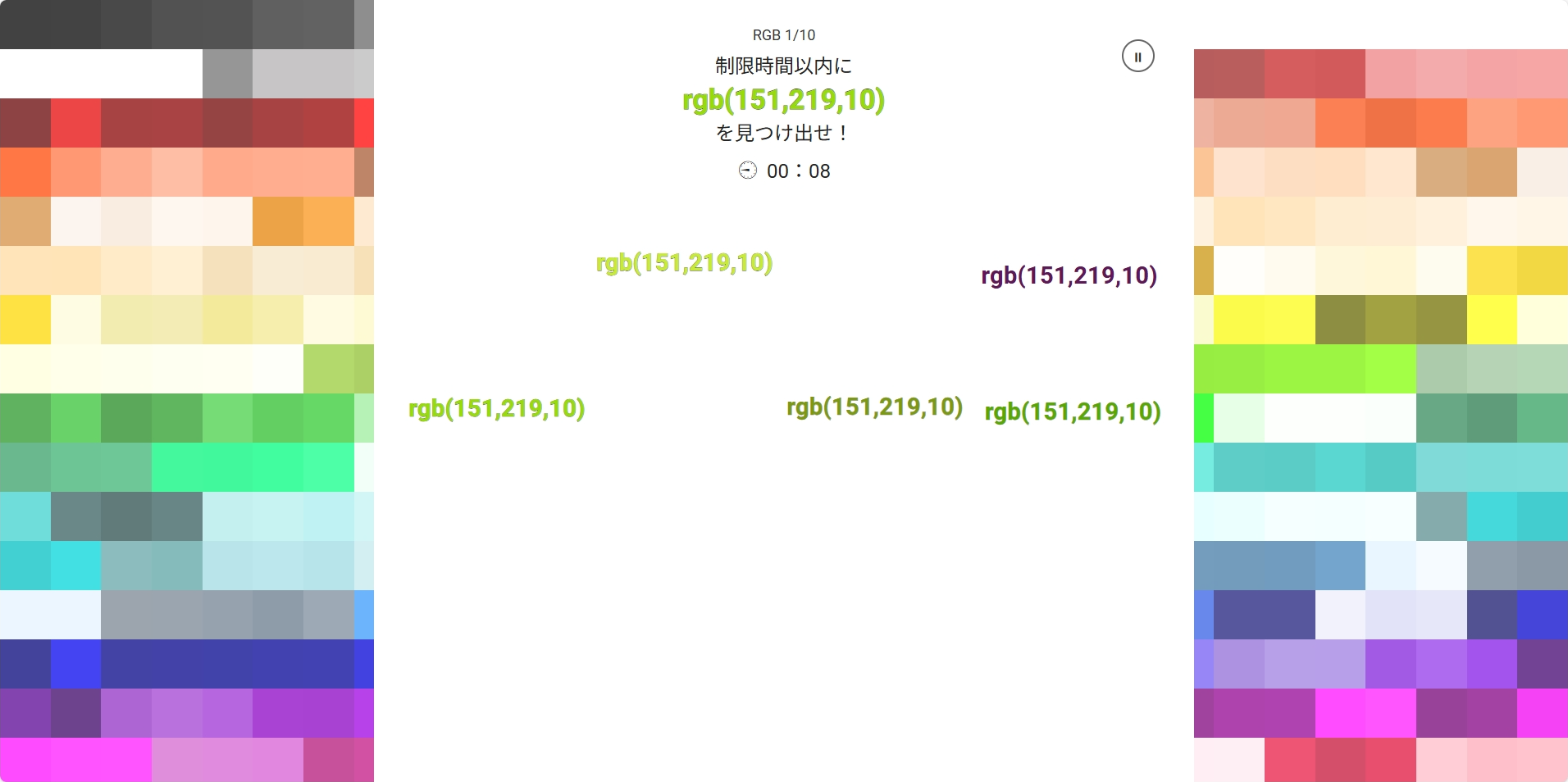The height and width of the screenshot is (782, 1568).
Task: Pick the bright magenta swatch in right panel
Action: coord(1365,713)
